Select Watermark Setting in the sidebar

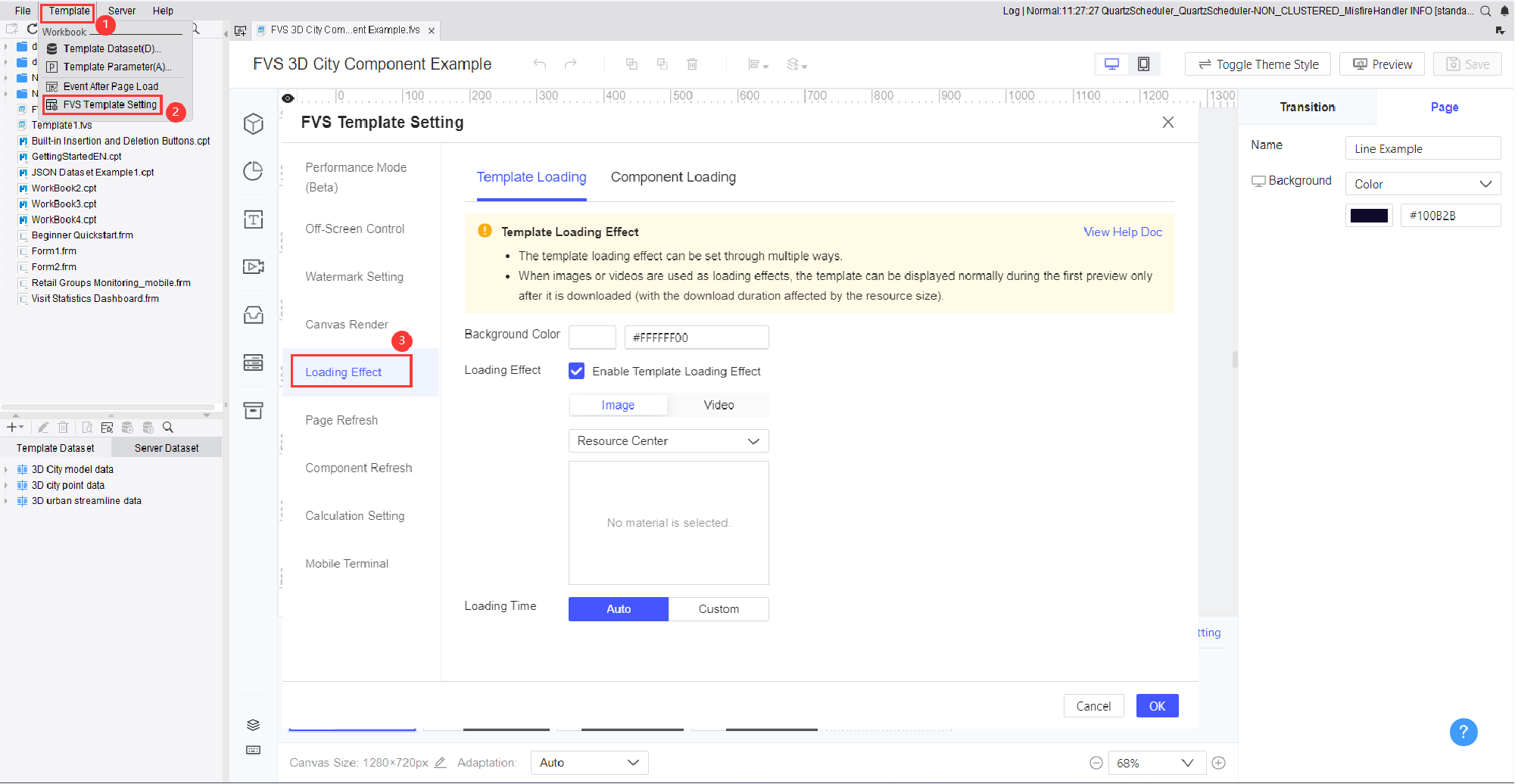tap(354, 277)
